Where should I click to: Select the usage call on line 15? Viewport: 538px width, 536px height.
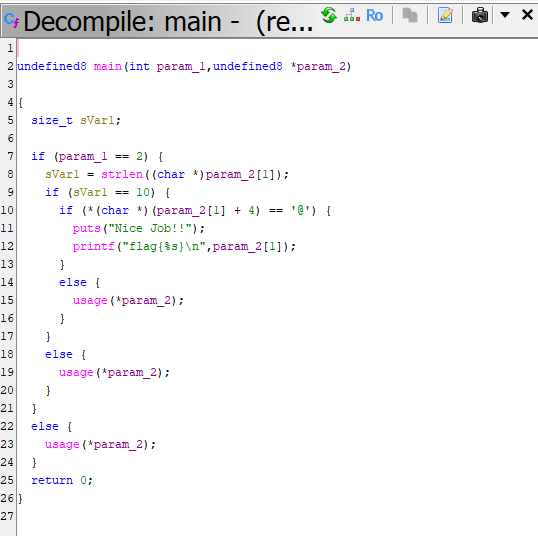(x=90, y=301)
